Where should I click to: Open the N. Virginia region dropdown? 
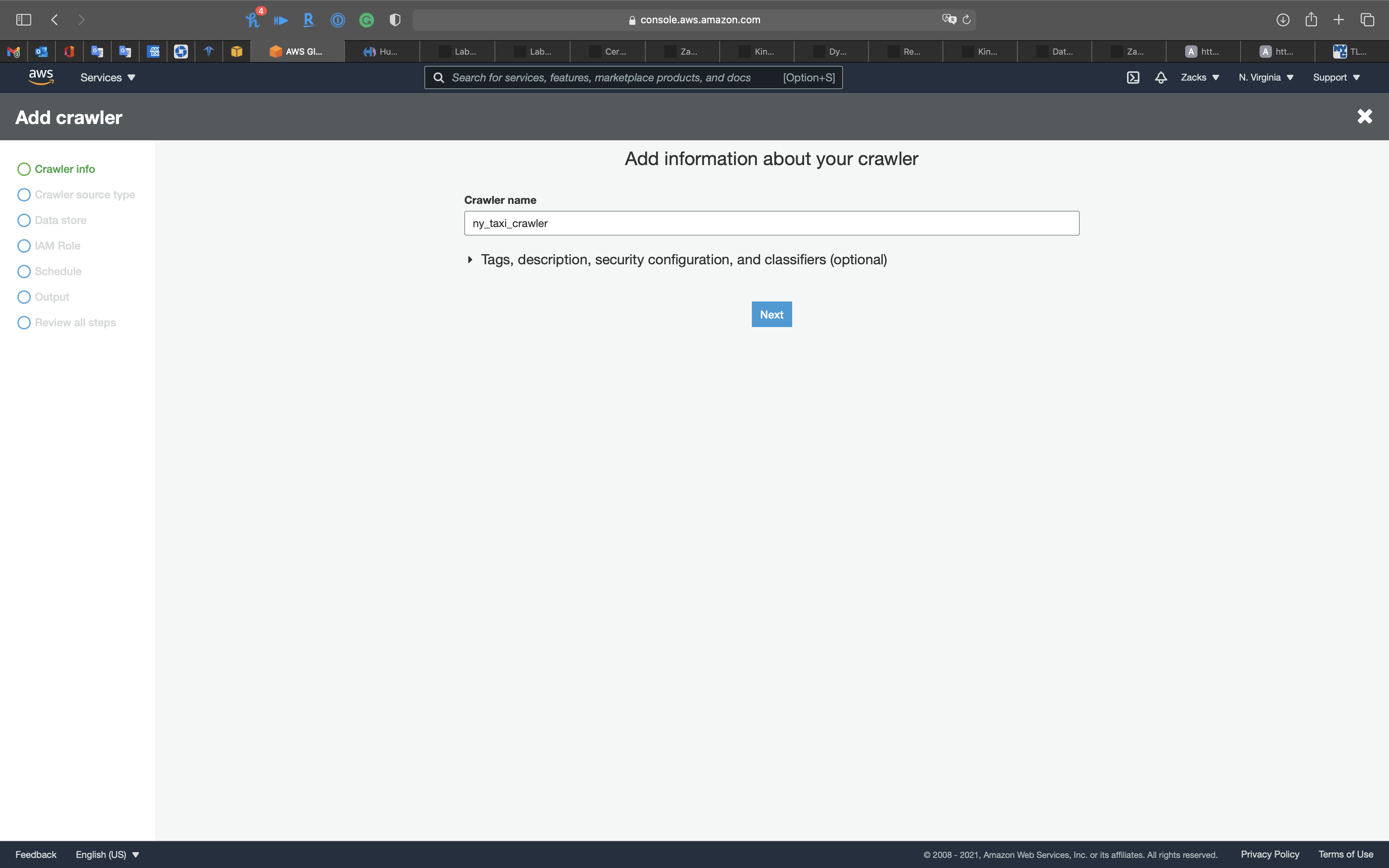tap(1266, 77)
